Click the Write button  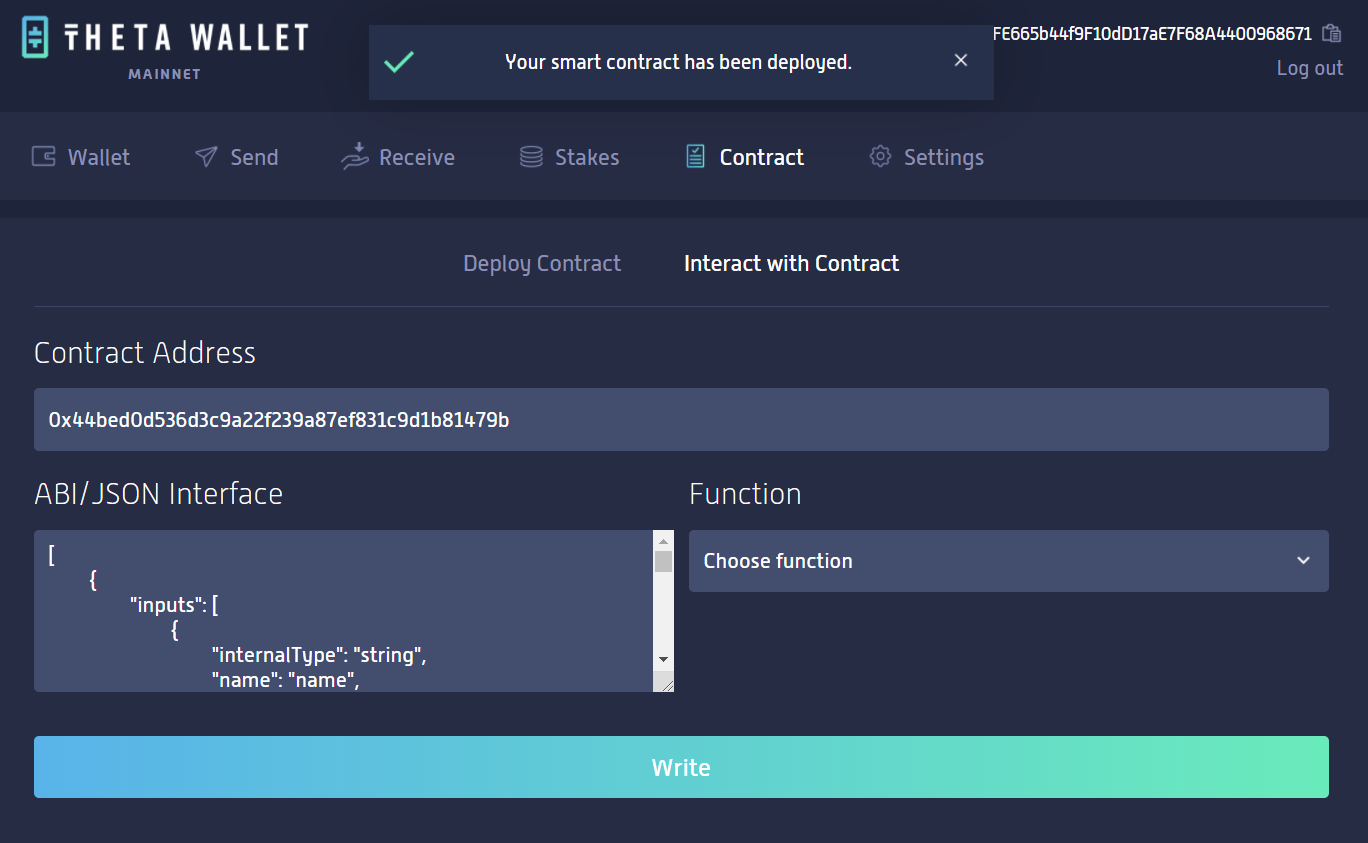click(681, 767)
